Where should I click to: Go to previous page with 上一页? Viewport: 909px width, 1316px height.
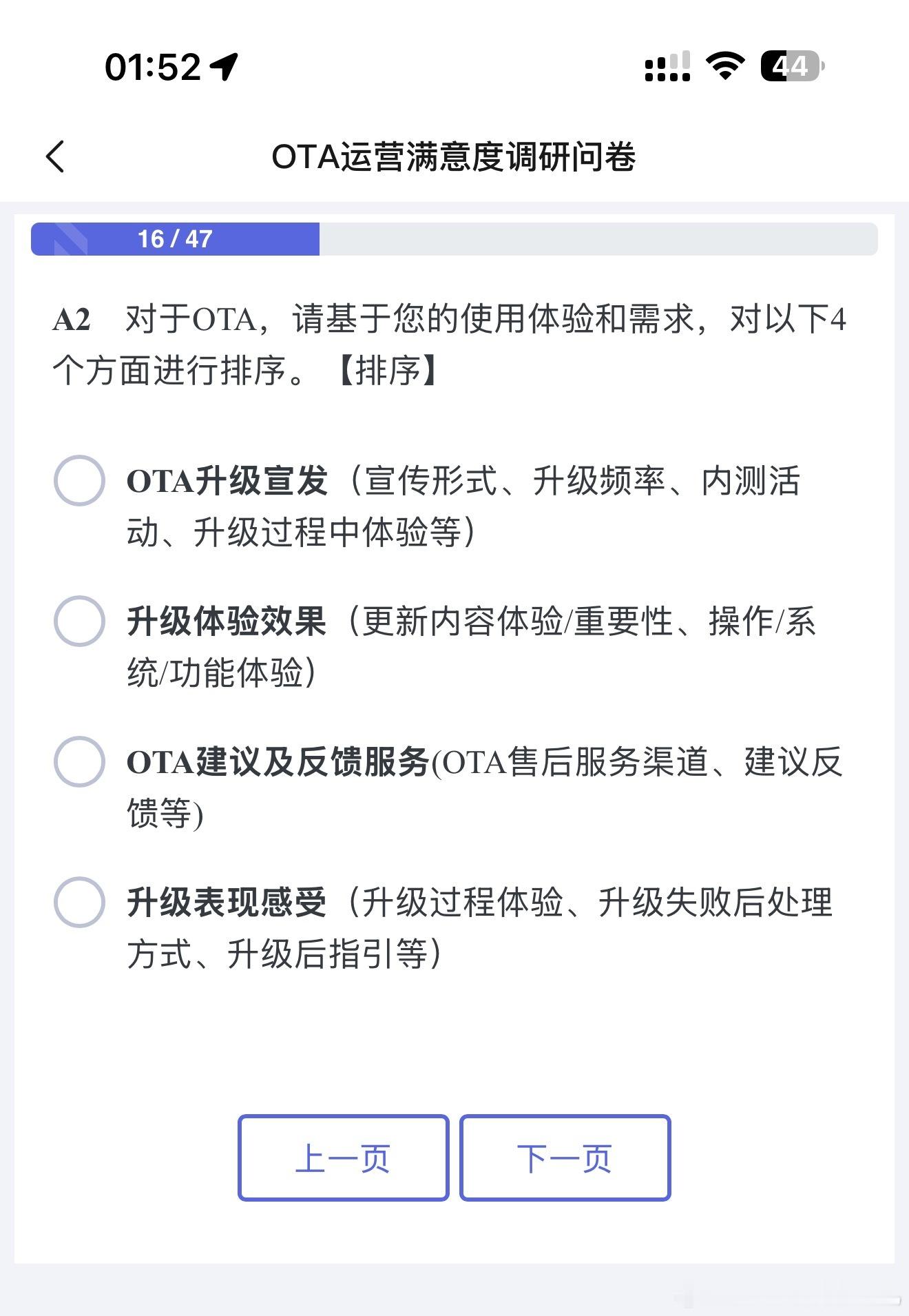pos(343,1158)
